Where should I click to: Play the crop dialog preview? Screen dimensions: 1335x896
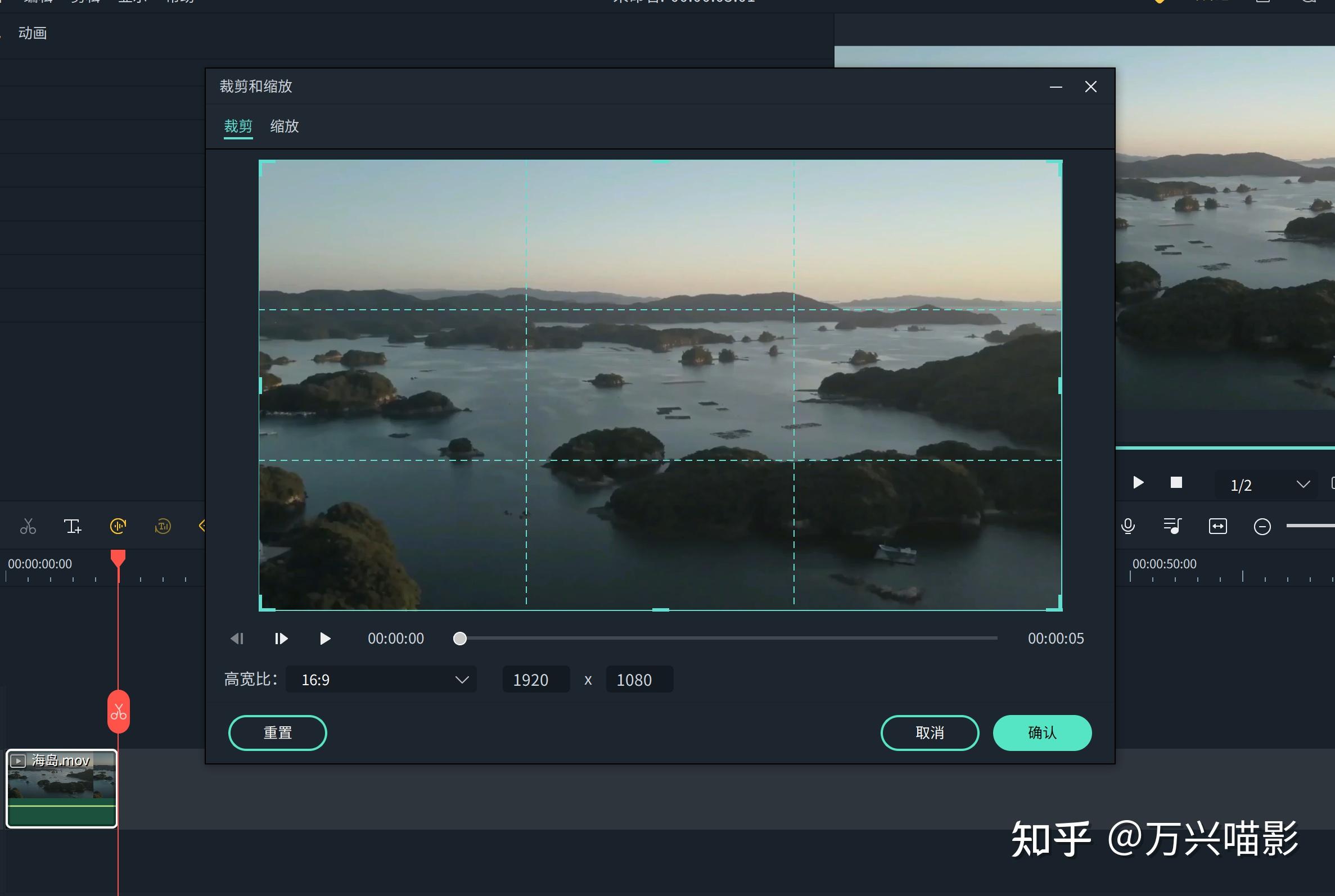click(x=324, y=639)
